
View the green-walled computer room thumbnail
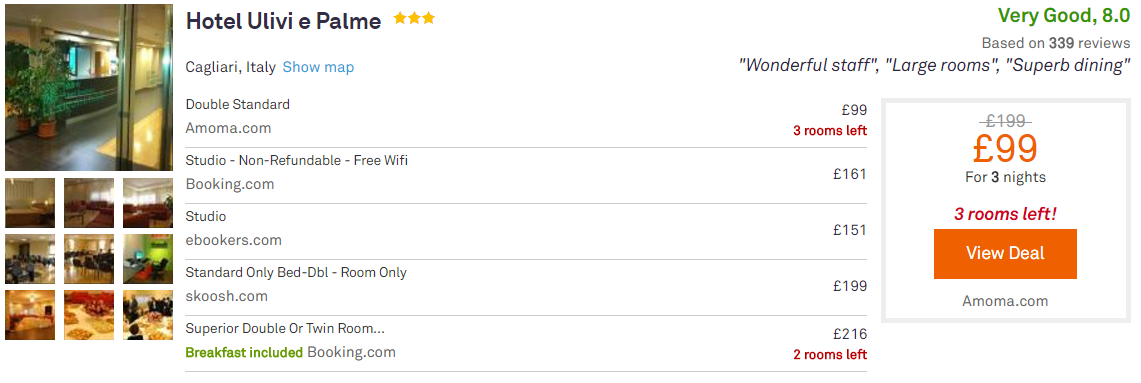coord(148,259)
